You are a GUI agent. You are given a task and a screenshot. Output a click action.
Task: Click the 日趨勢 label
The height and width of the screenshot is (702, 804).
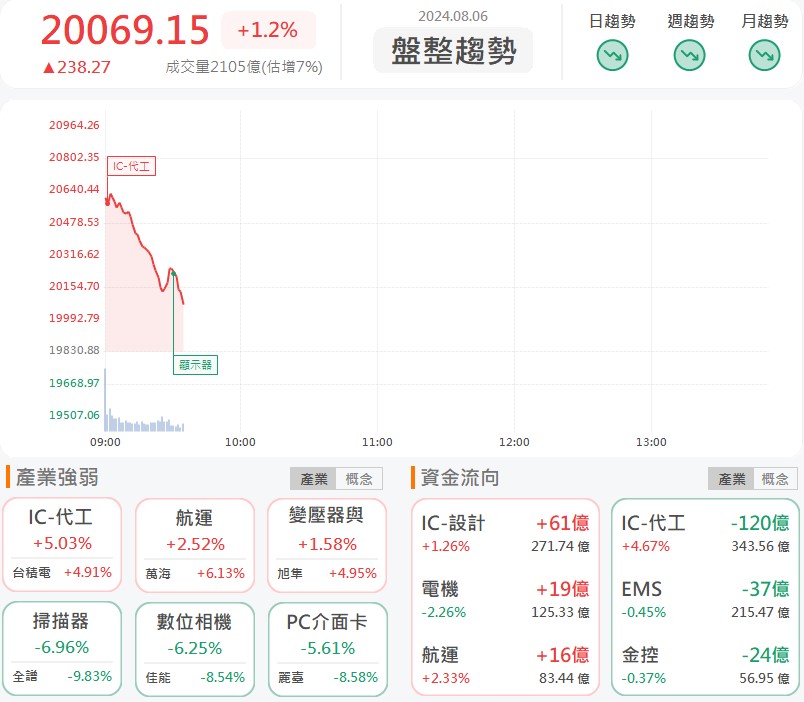[x=612, y=21]
